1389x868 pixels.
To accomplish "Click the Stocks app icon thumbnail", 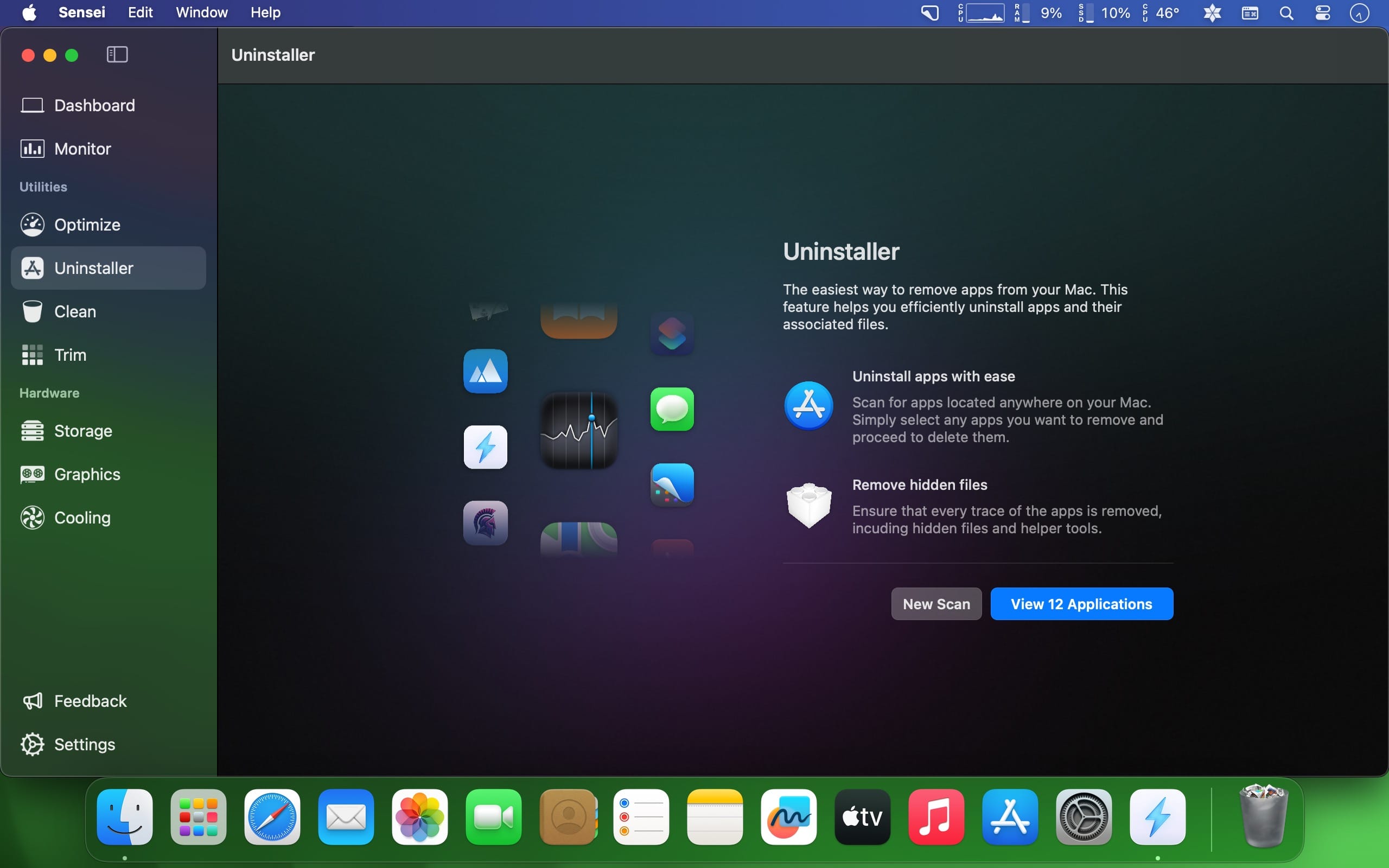I will pos(578,431).
